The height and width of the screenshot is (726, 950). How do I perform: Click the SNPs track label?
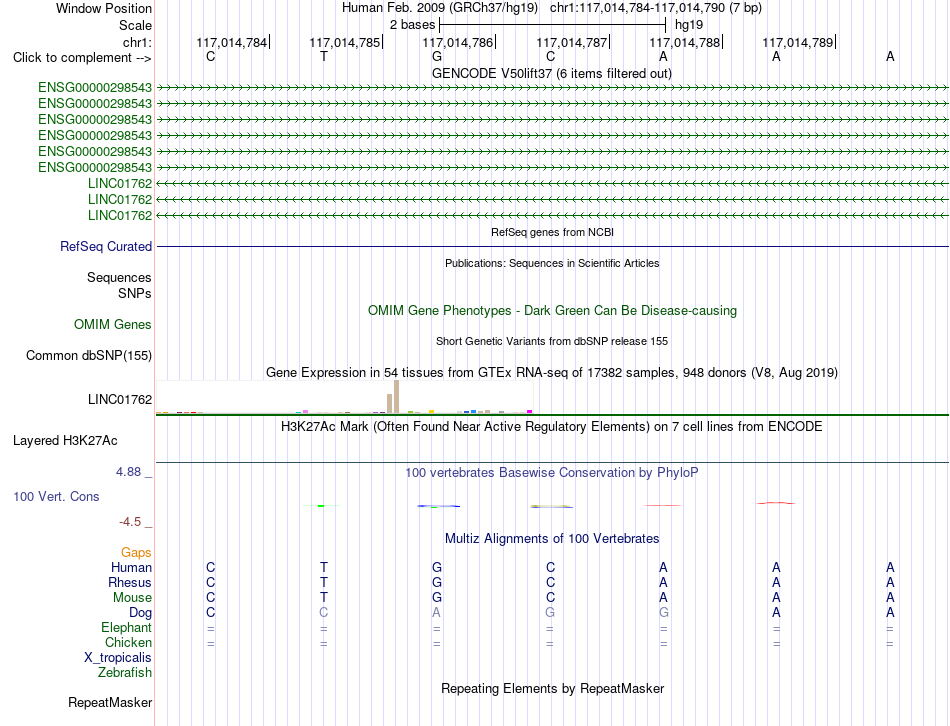(x=135, y=293)
